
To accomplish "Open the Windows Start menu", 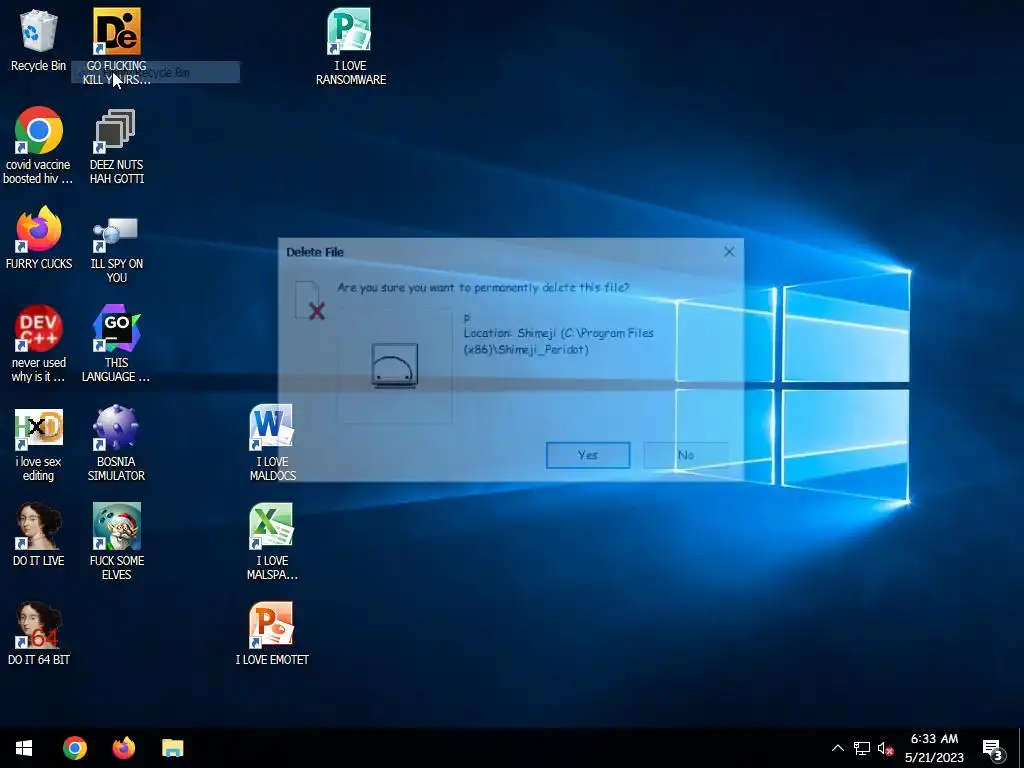I will 24,748.
